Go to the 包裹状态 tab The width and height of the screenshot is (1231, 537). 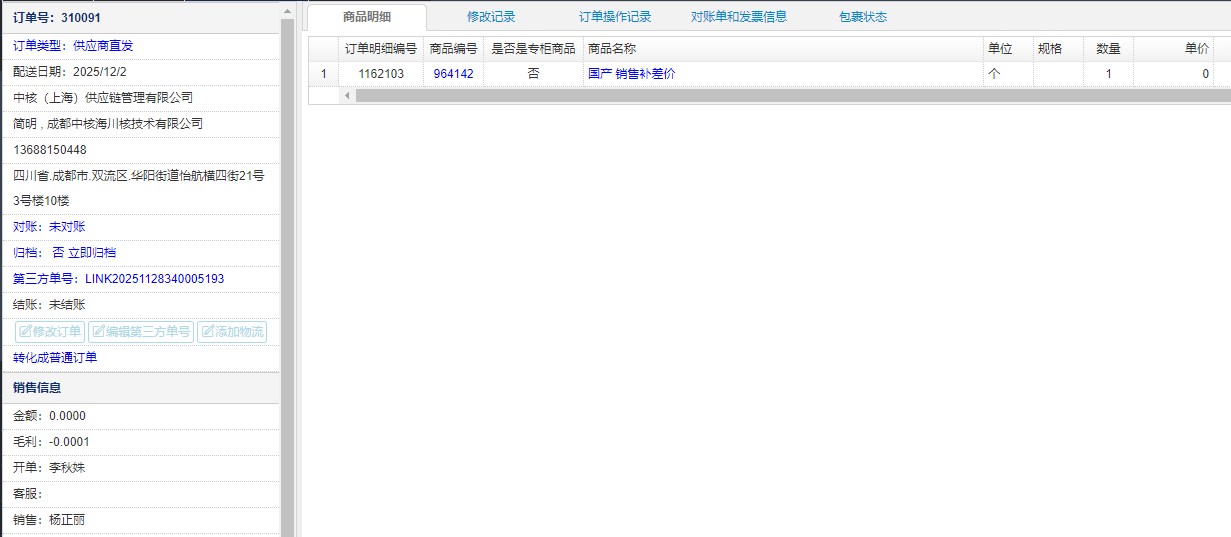pyautogui.click(x=862, y=17)
